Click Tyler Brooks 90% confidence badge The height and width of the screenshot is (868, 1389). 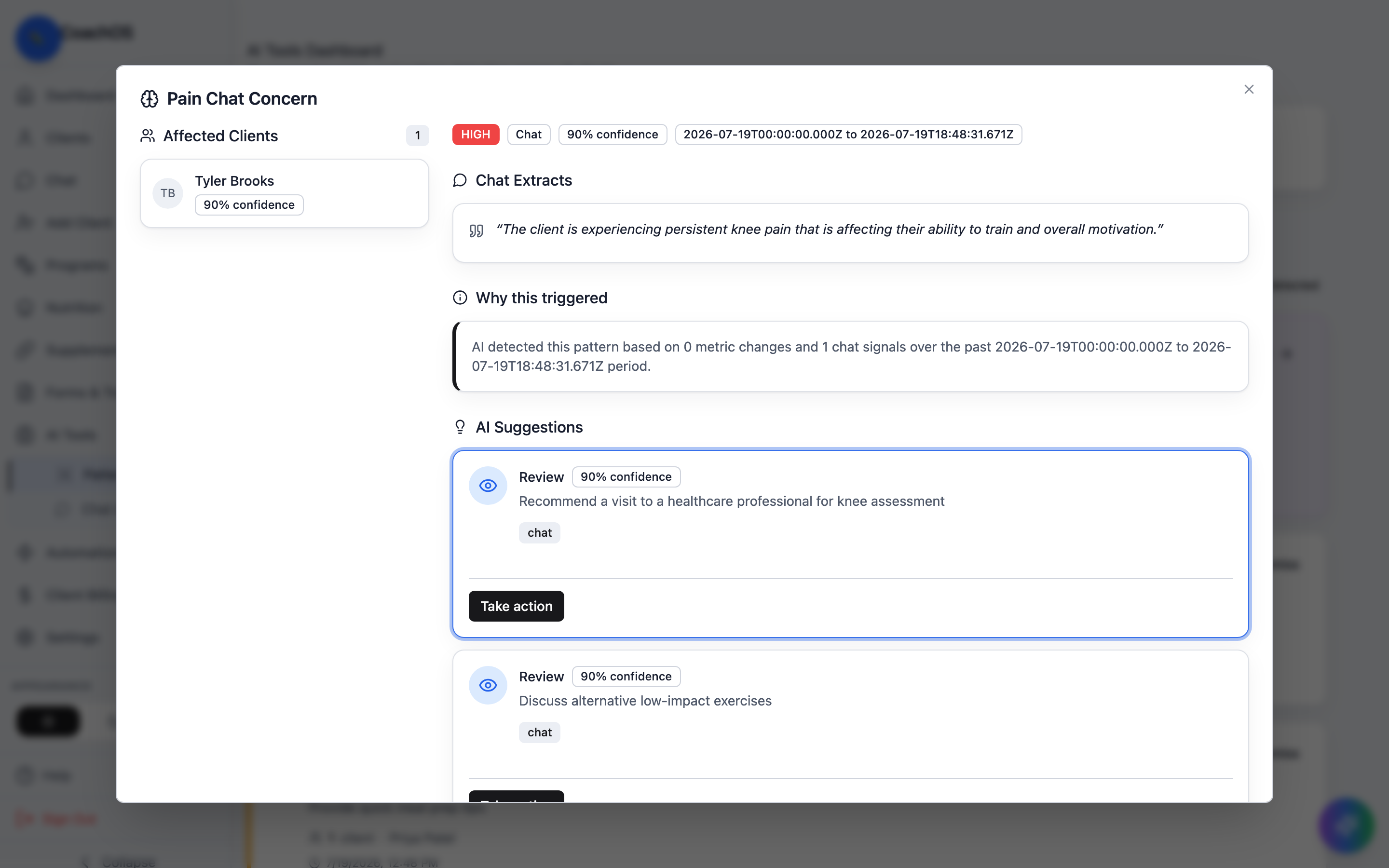pyautogui.click(x=249, y=205)
